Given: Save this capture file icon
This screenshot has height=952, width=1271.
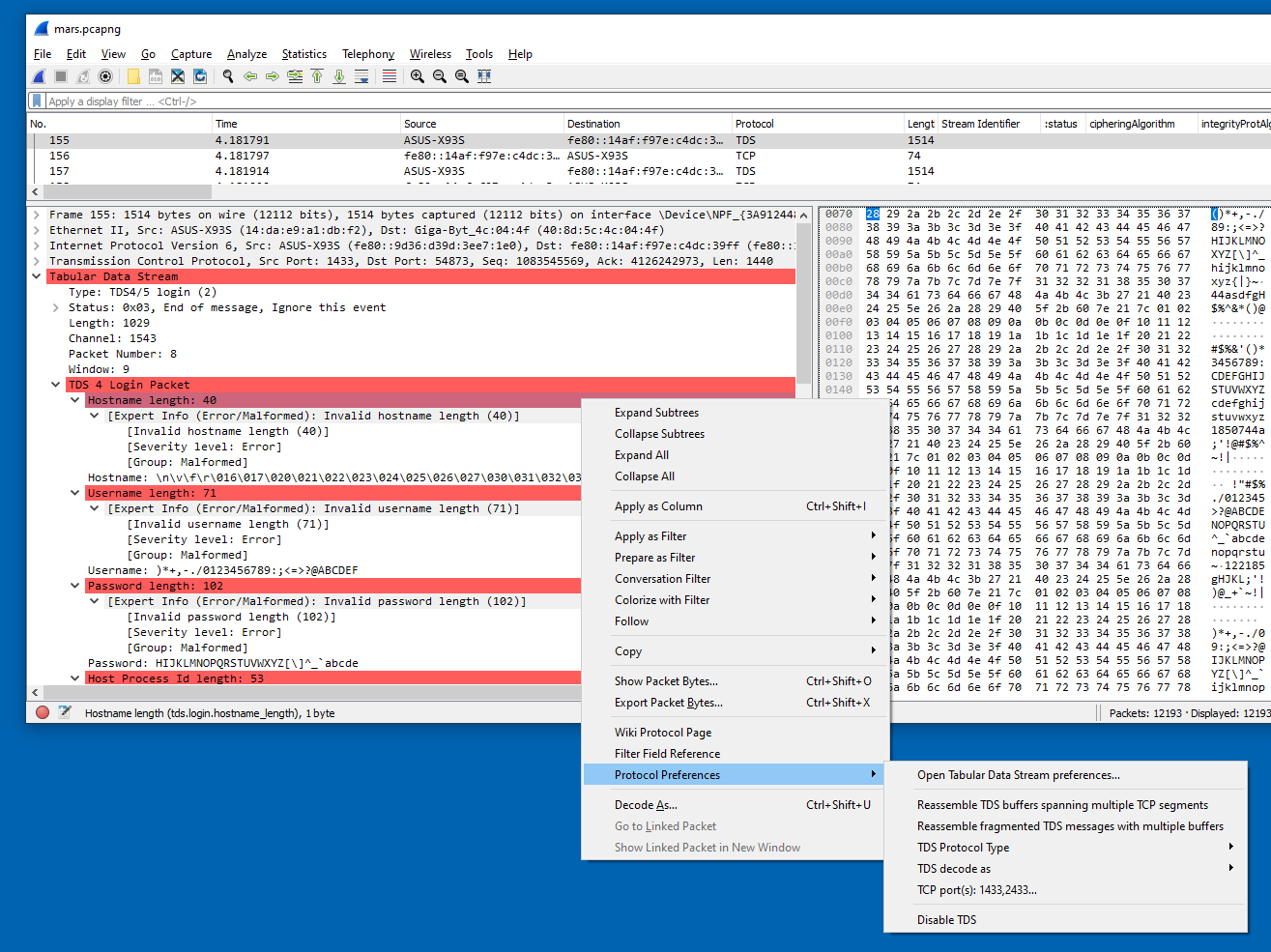Looking at the screenshot, I should point(156,76).
